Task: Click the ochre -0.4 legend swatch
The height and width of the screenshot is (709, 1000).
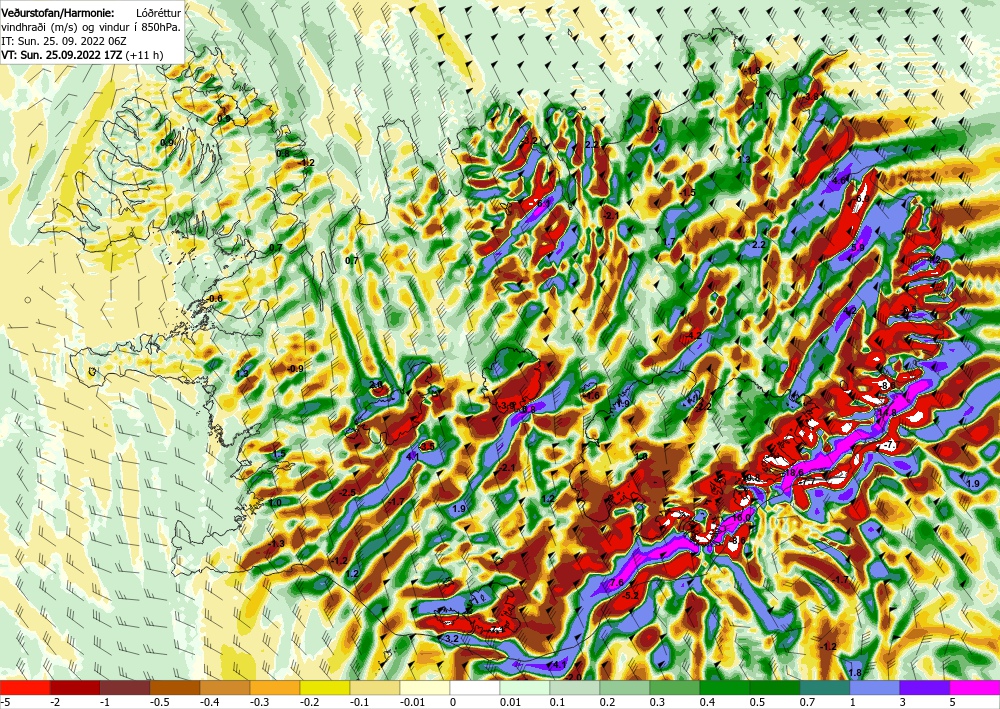Action: 225,688
